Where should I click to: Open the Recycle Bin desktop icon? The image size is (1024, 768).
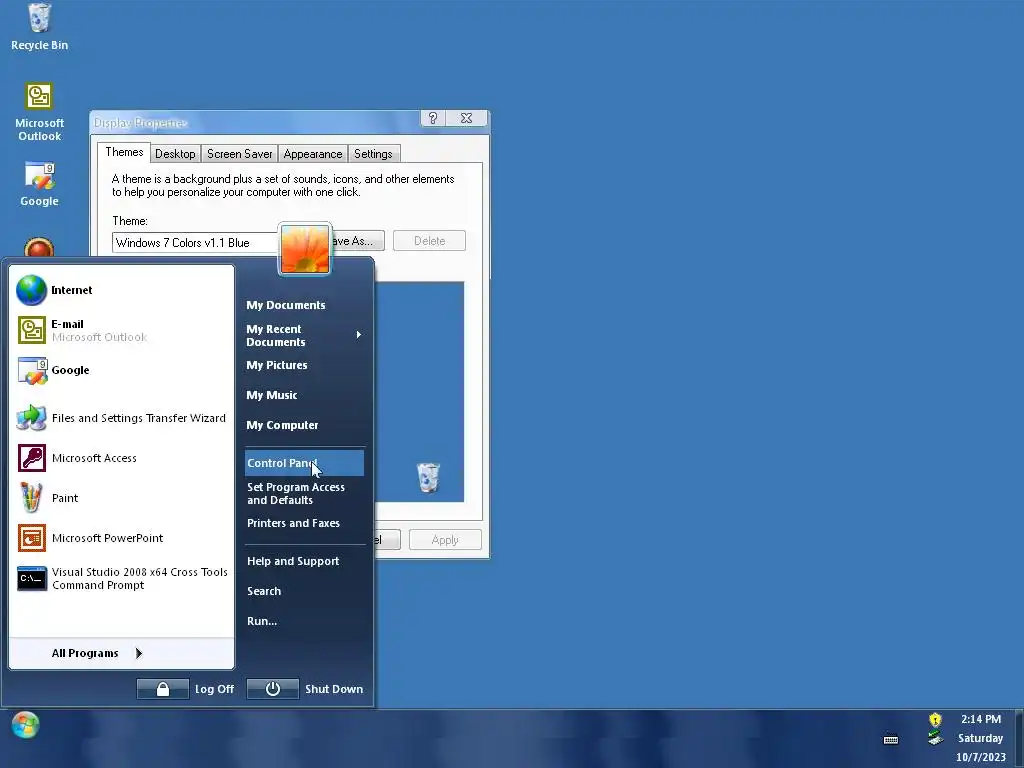click(39, 26)
